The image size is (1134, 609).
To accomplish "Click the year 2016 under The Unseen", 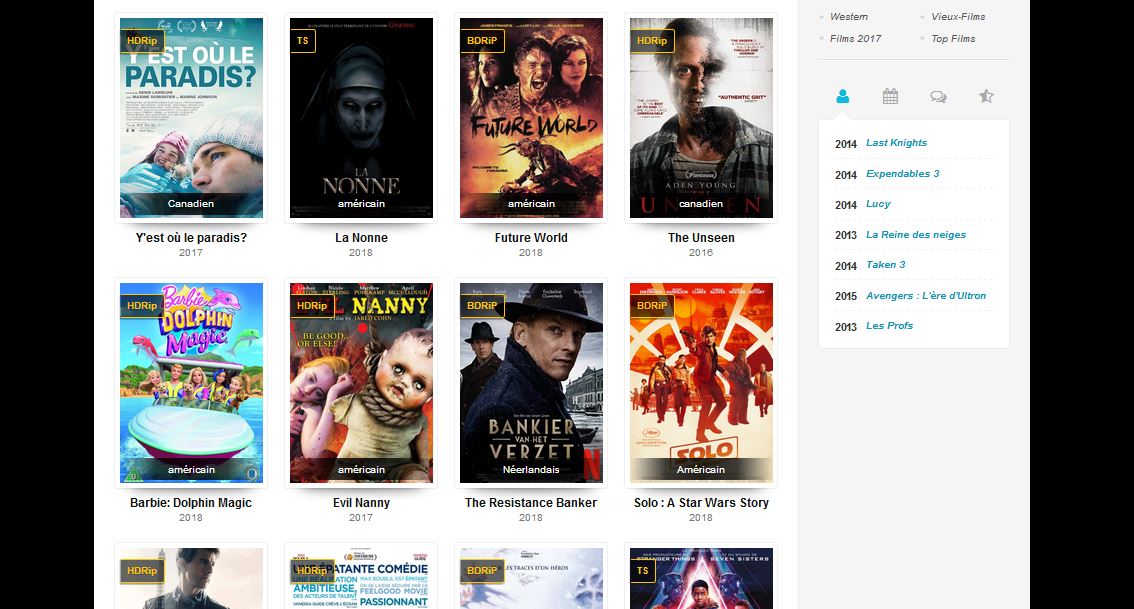I will 701,252.
